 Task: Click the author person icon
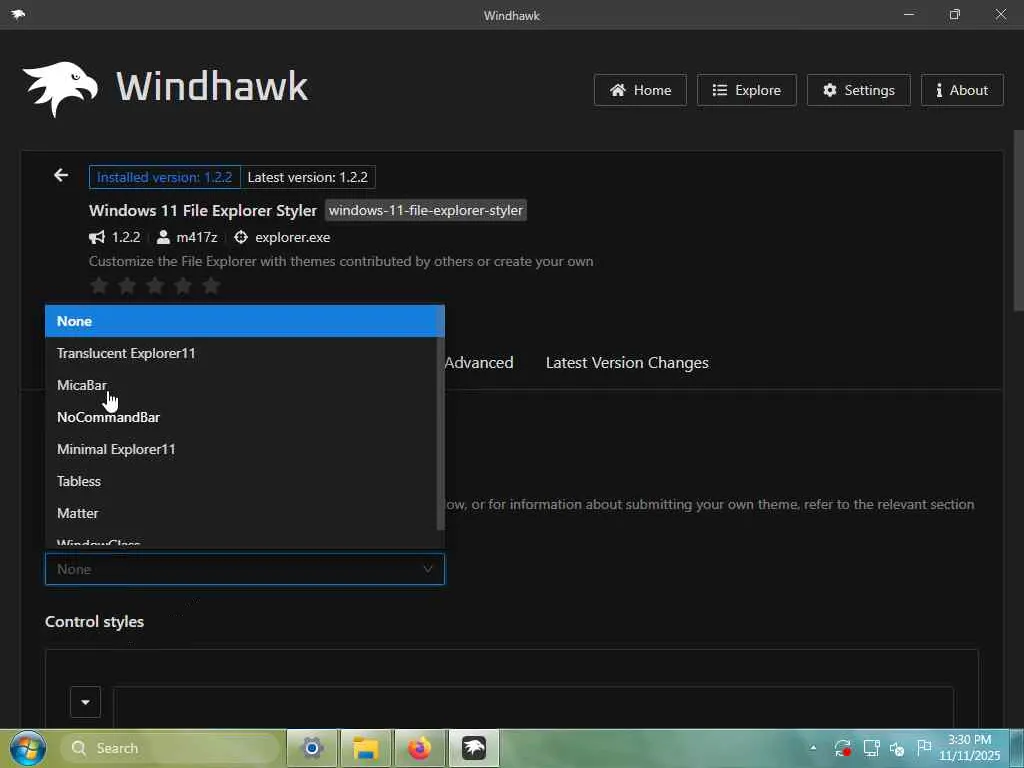(163, 237)
